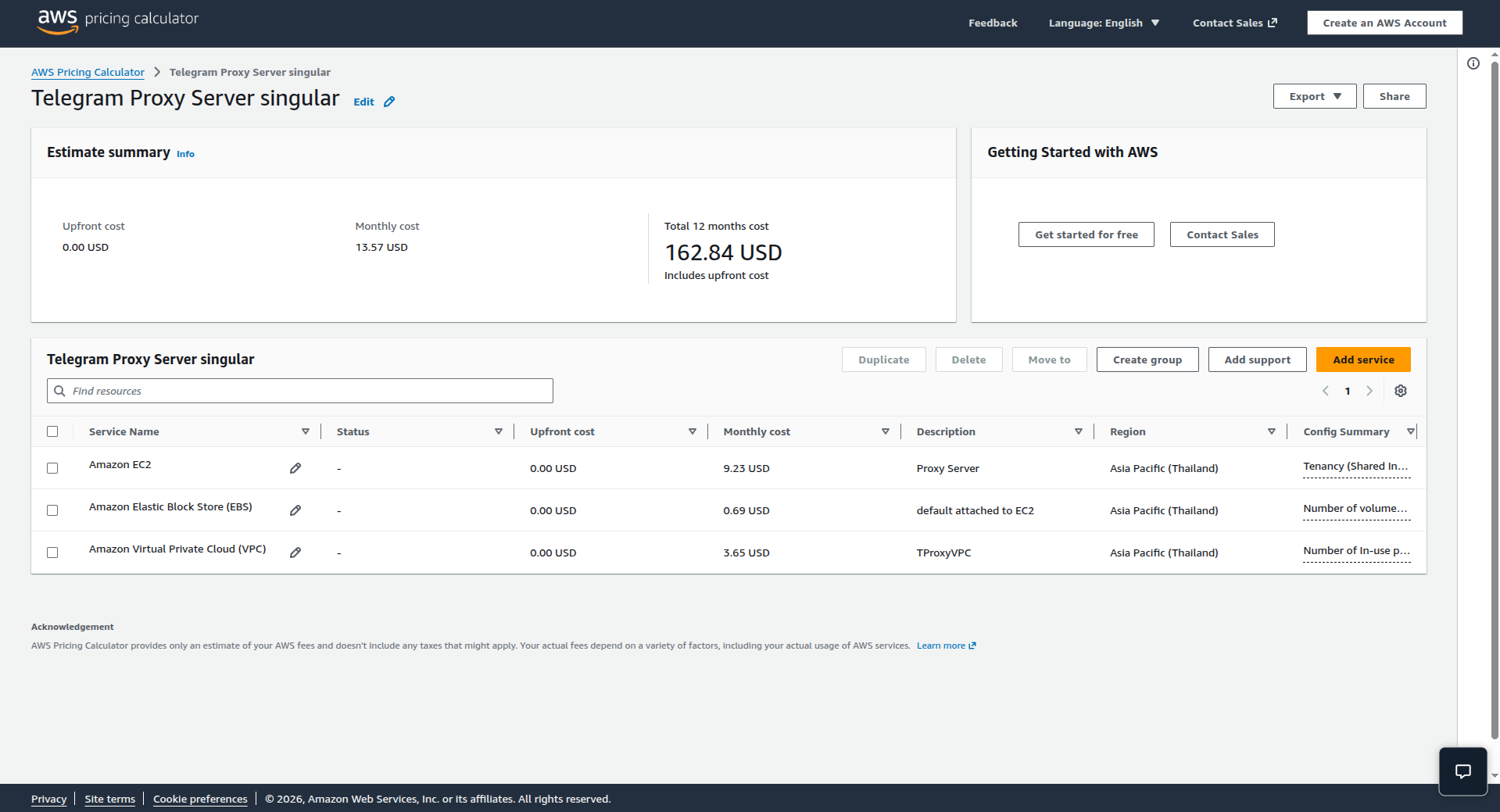Click Create an AWS Account button

point(1384,23)
